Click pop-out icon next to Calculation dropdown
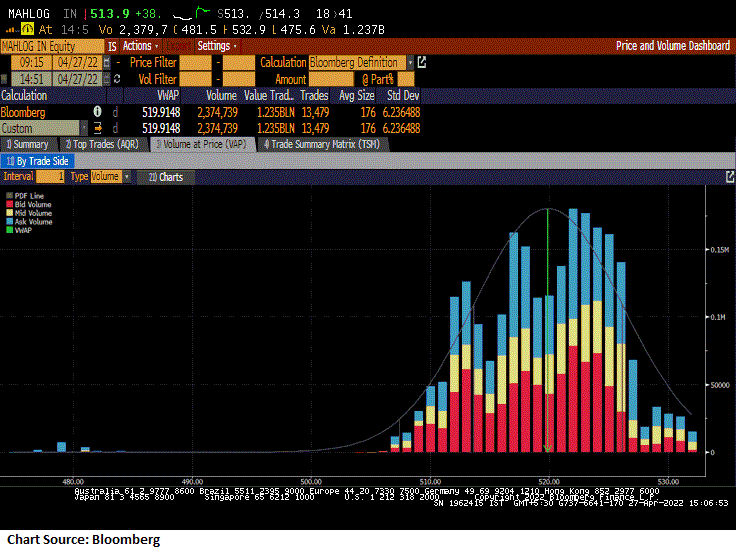 pos(421,62)
